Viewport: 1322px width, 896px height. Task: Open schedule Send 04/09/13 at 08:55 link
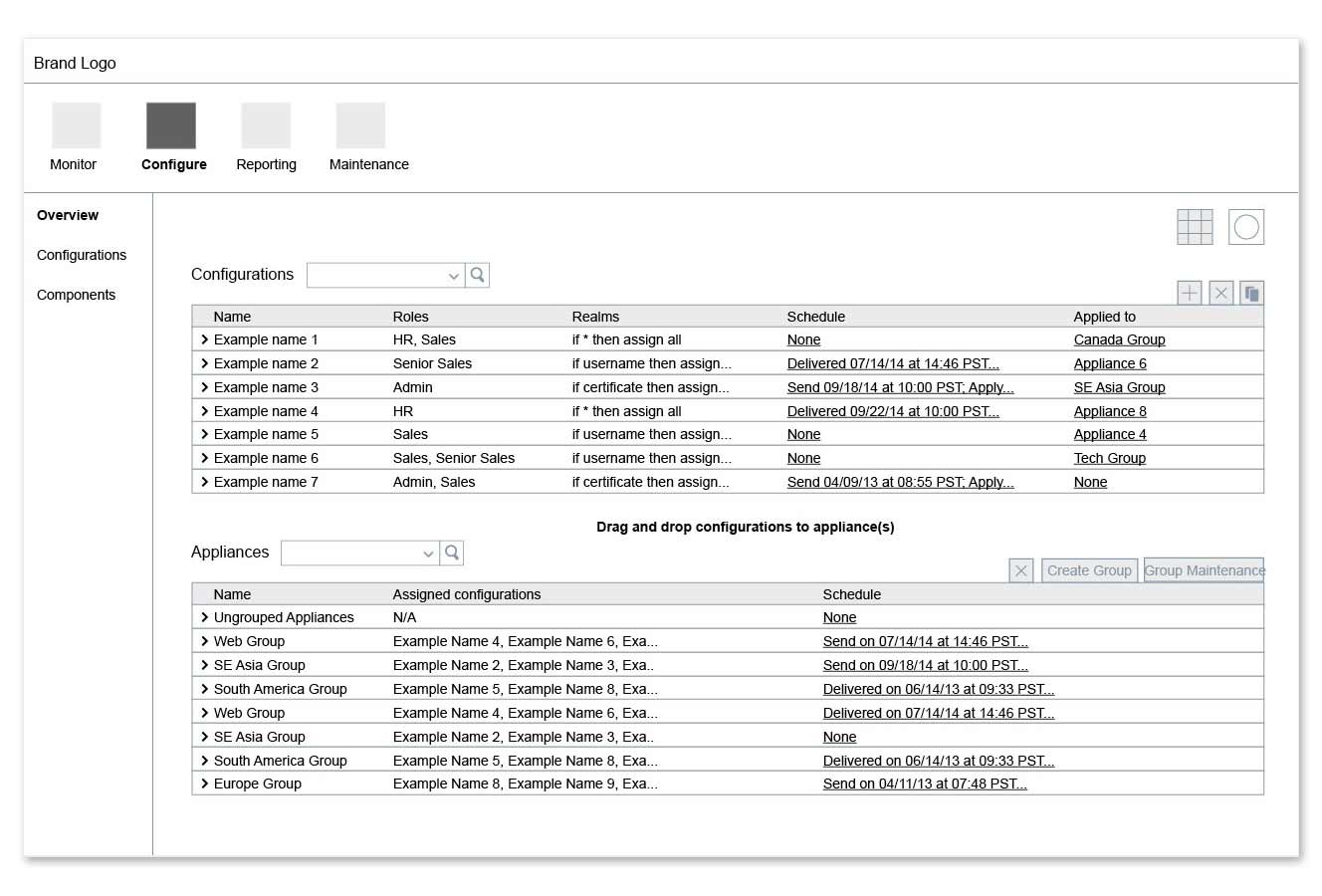[x=900, y=482]
